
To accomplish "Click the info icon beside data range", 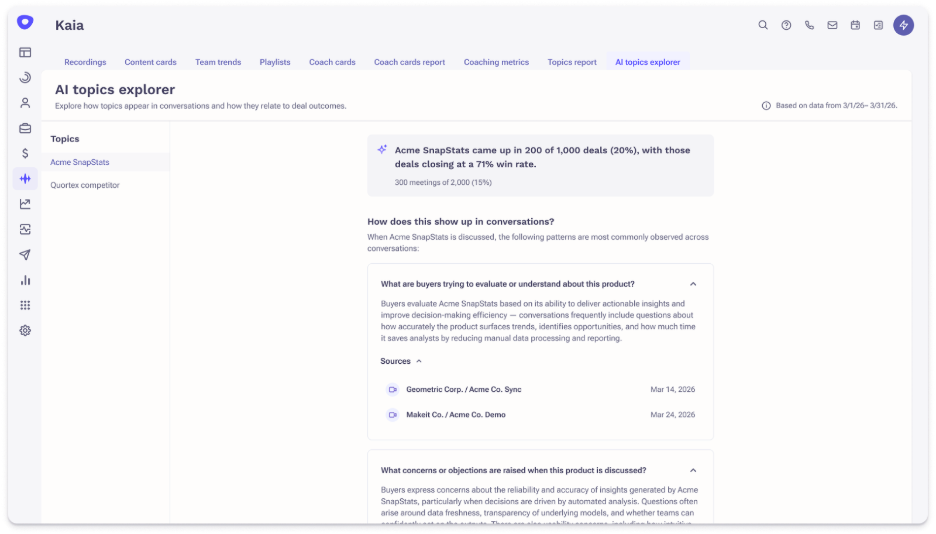I will point(766,106).
